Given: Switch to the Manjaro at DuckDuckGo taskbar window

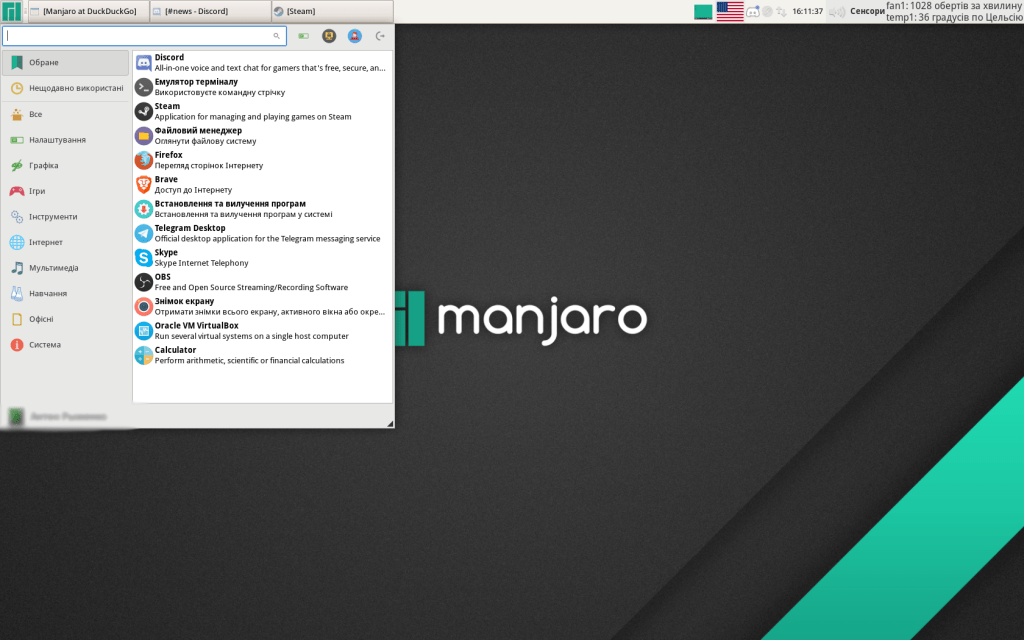Looking at the screenshot, I should [88, 11].
